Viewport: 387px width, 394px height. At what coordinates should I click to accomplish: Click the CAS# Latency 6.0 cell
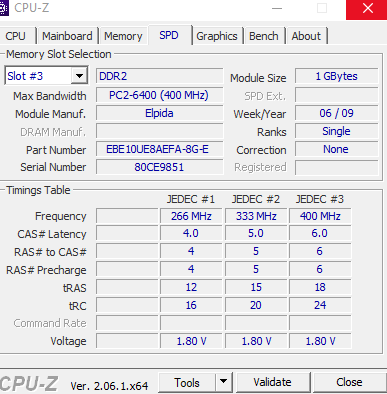[x=320, y=233]
